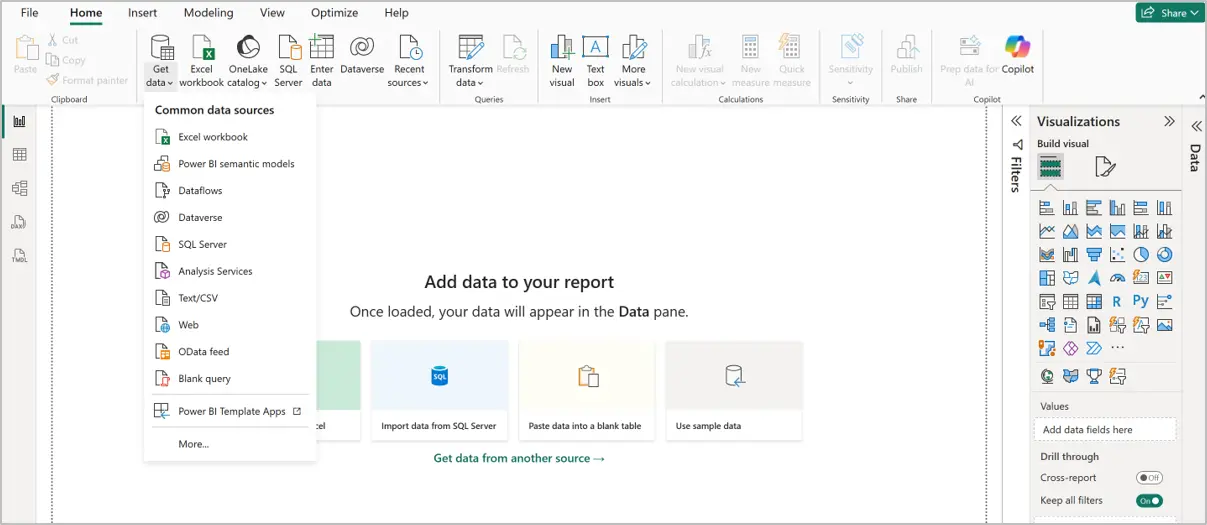1207x525 pixels.
Task: Select the image visual
Action: (x=1164, y=325)
